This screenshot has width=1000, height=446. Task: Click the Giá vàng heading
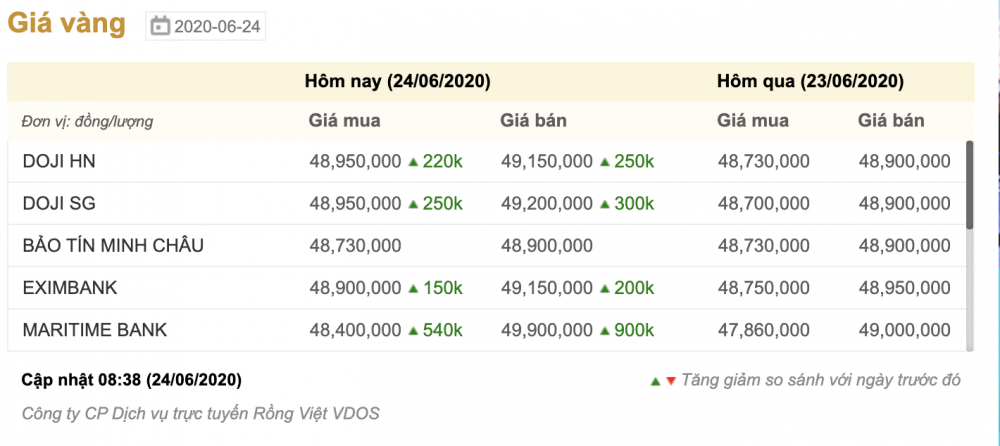coord(66,24)
